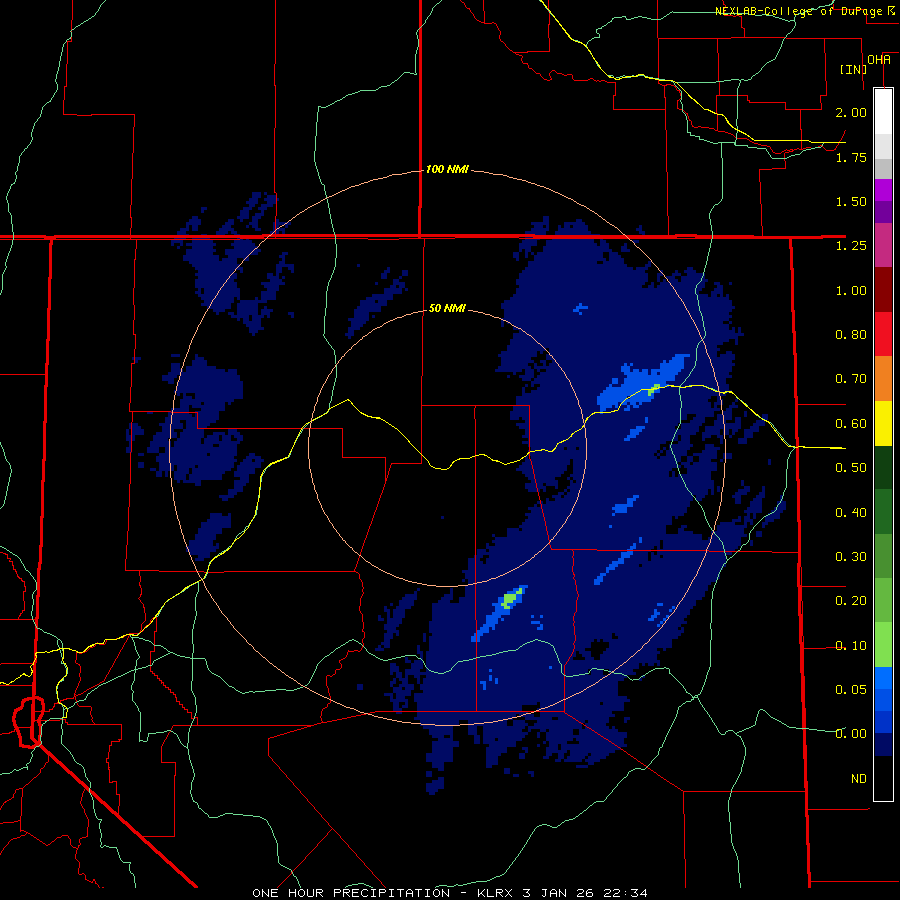Pick the orange legend swatch near 0.70

883,378
